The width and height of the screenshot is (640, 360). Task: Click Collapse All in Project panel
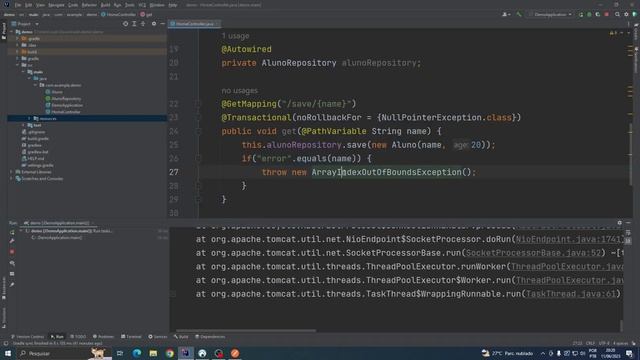tap(143, 24)
